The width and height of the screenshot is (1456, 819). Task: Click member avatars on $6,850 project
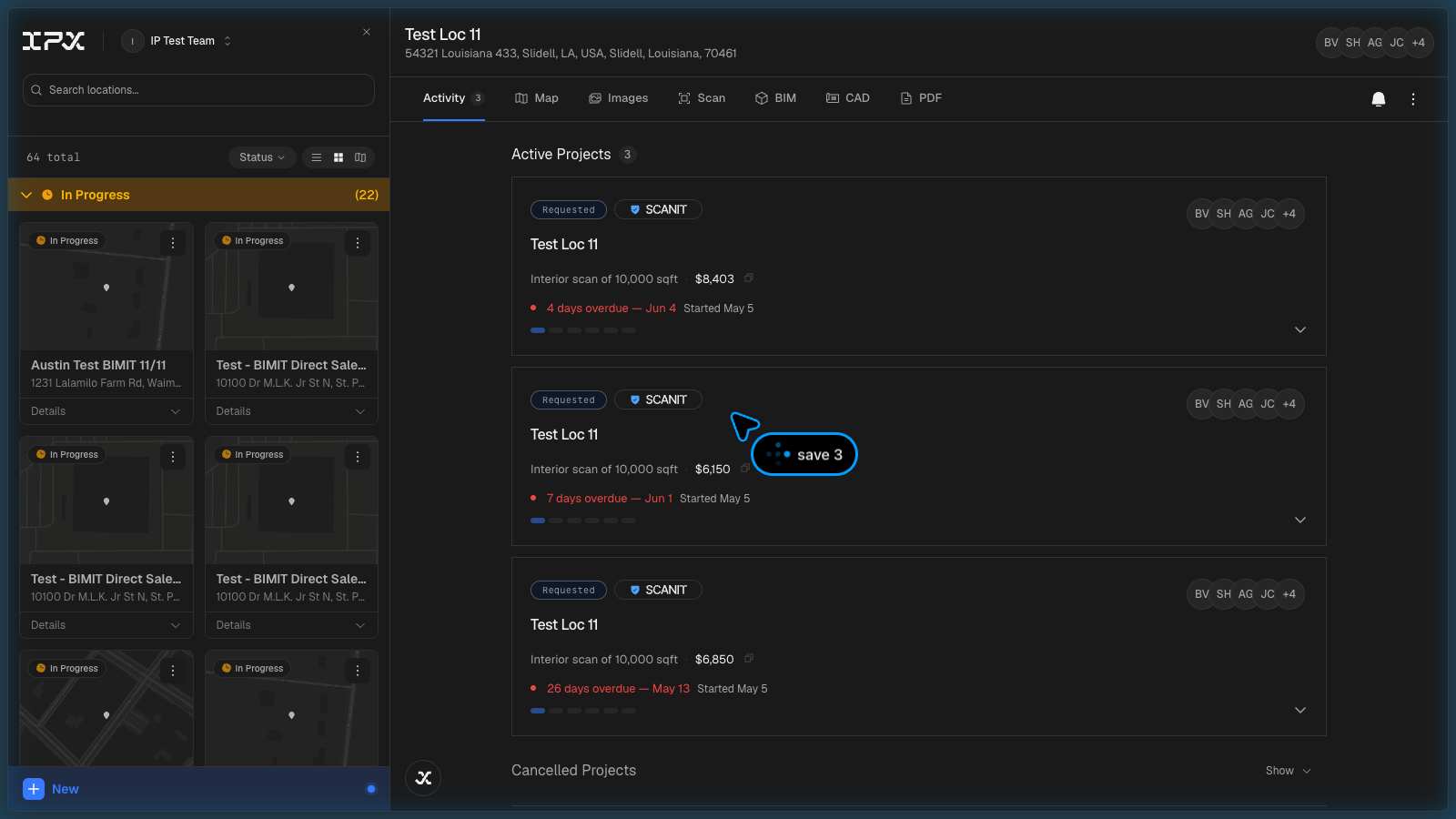[x=1245, y=594]
